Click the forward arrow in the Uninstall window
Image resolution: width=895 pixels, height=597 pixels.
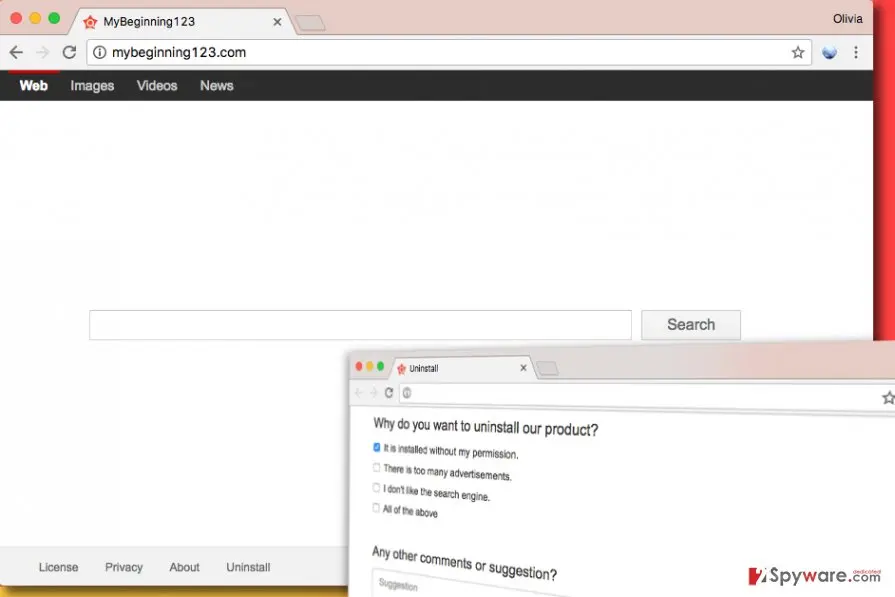[374, 393]
